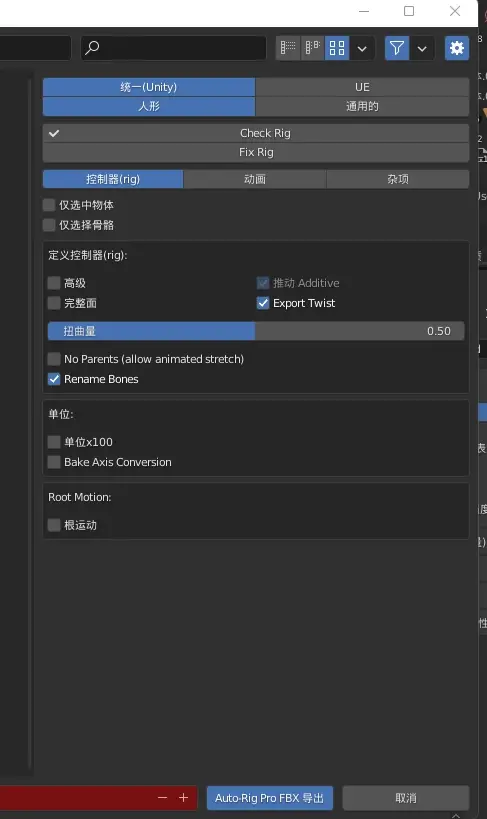Select vertical list display mode icon

[x=288, y=48]
